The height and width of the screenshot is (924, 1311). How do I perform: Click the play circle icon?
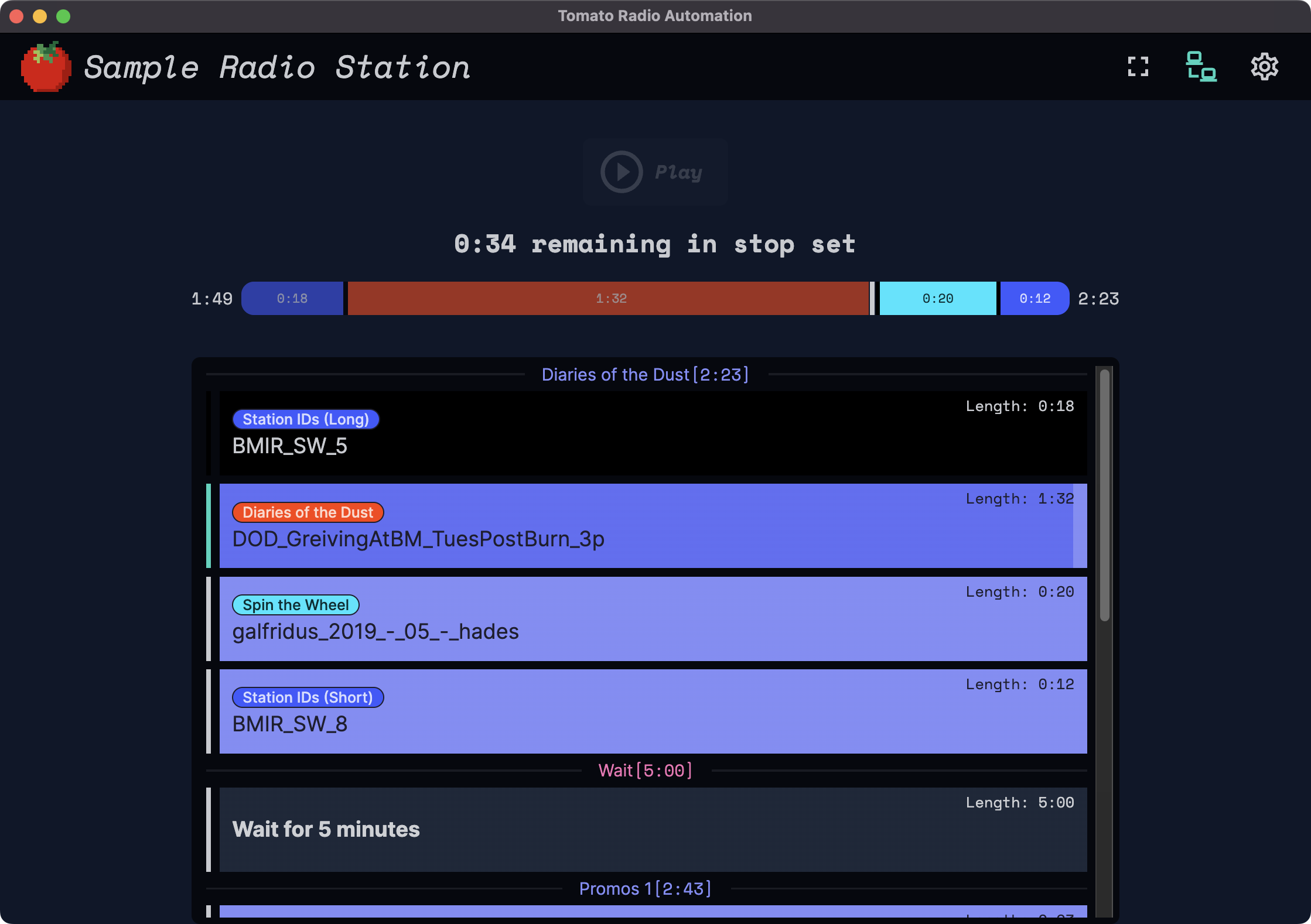622,172
